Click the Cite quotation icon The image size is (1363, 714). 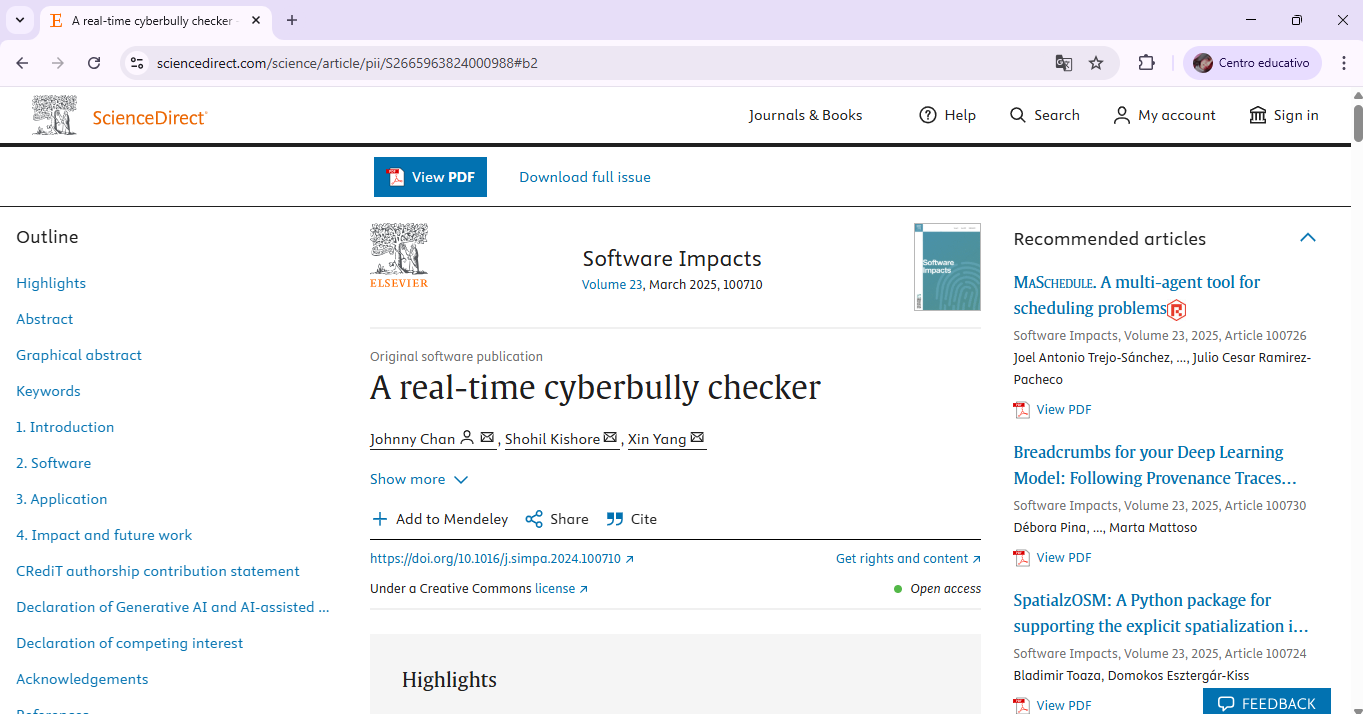point(614,519)
